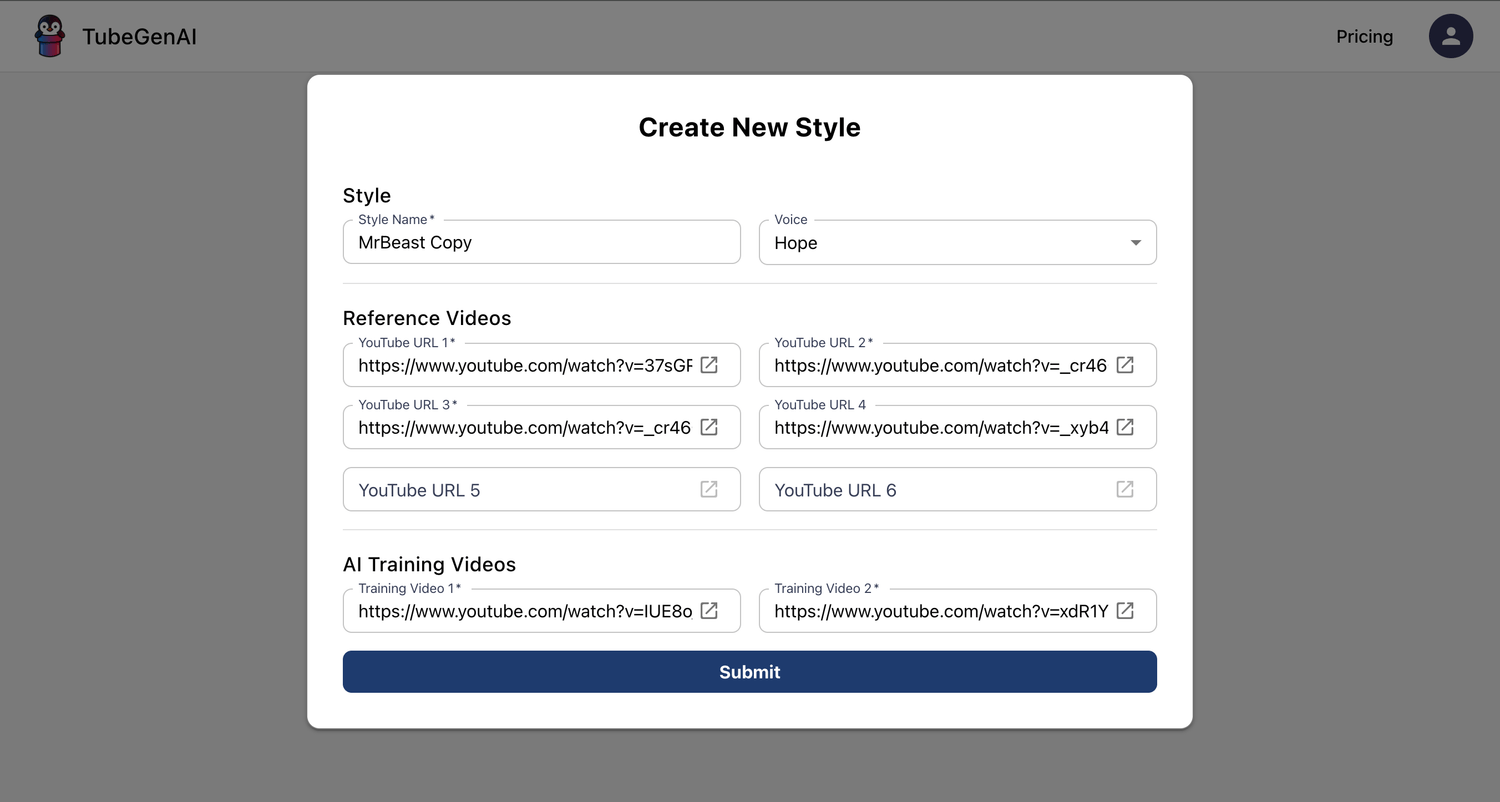Go to the Pricing page

[1364, 36]
